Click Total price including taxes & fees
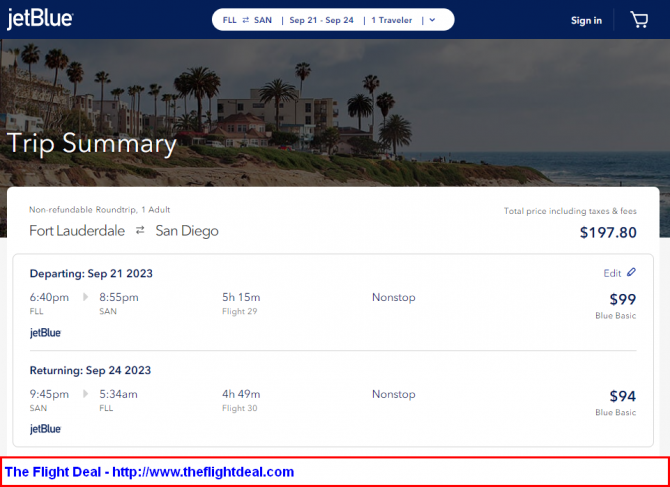Screen dimensions: 670x487 pos(570,211)
